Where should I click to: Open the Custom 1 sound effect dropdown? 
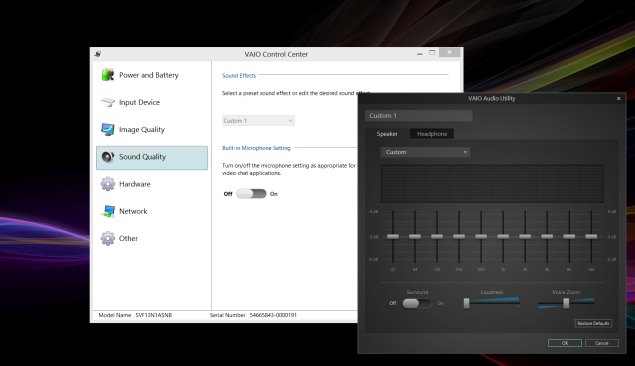(x=258, y=121)
